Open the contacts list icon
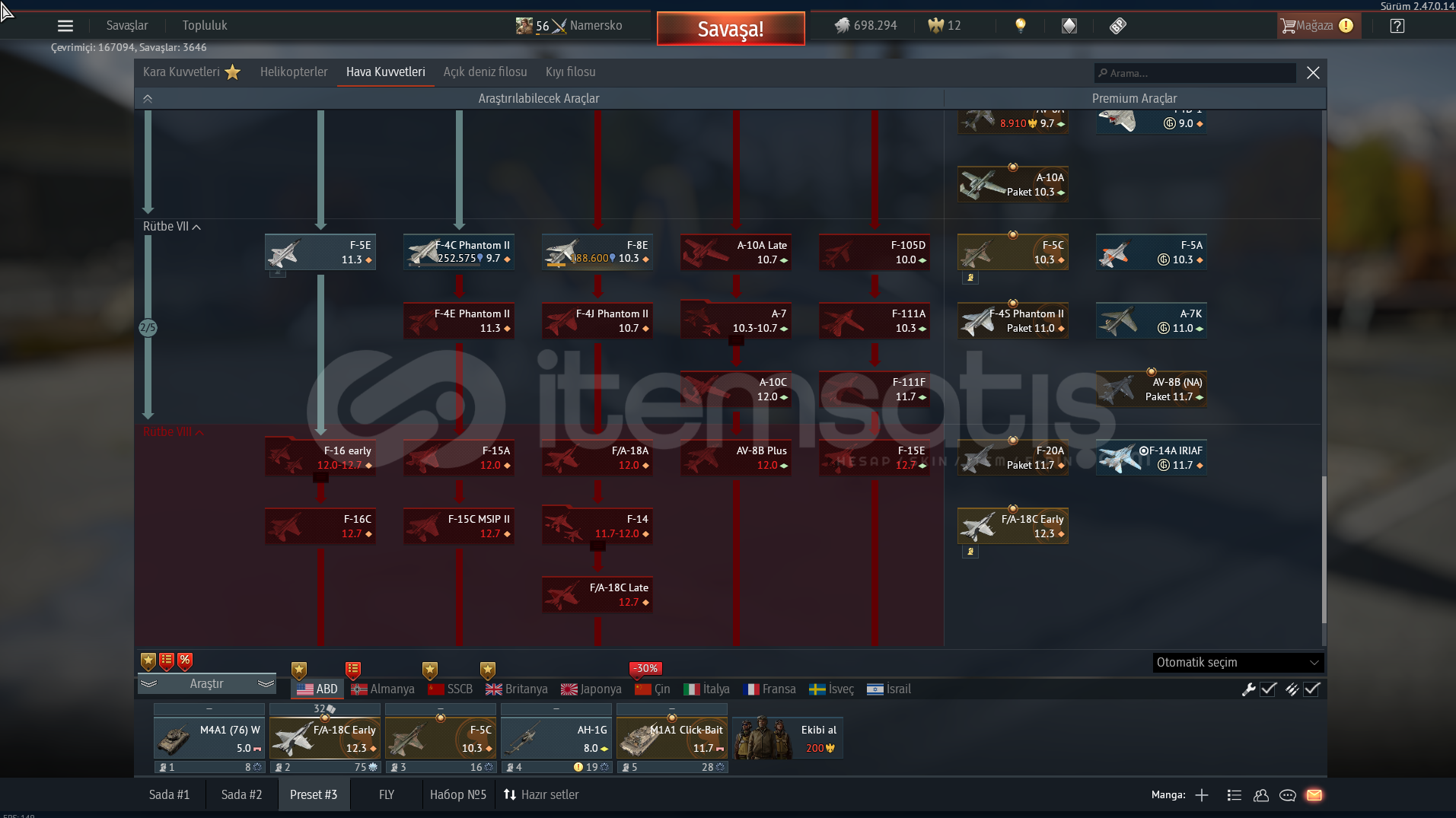 (x=1235, y=795)
